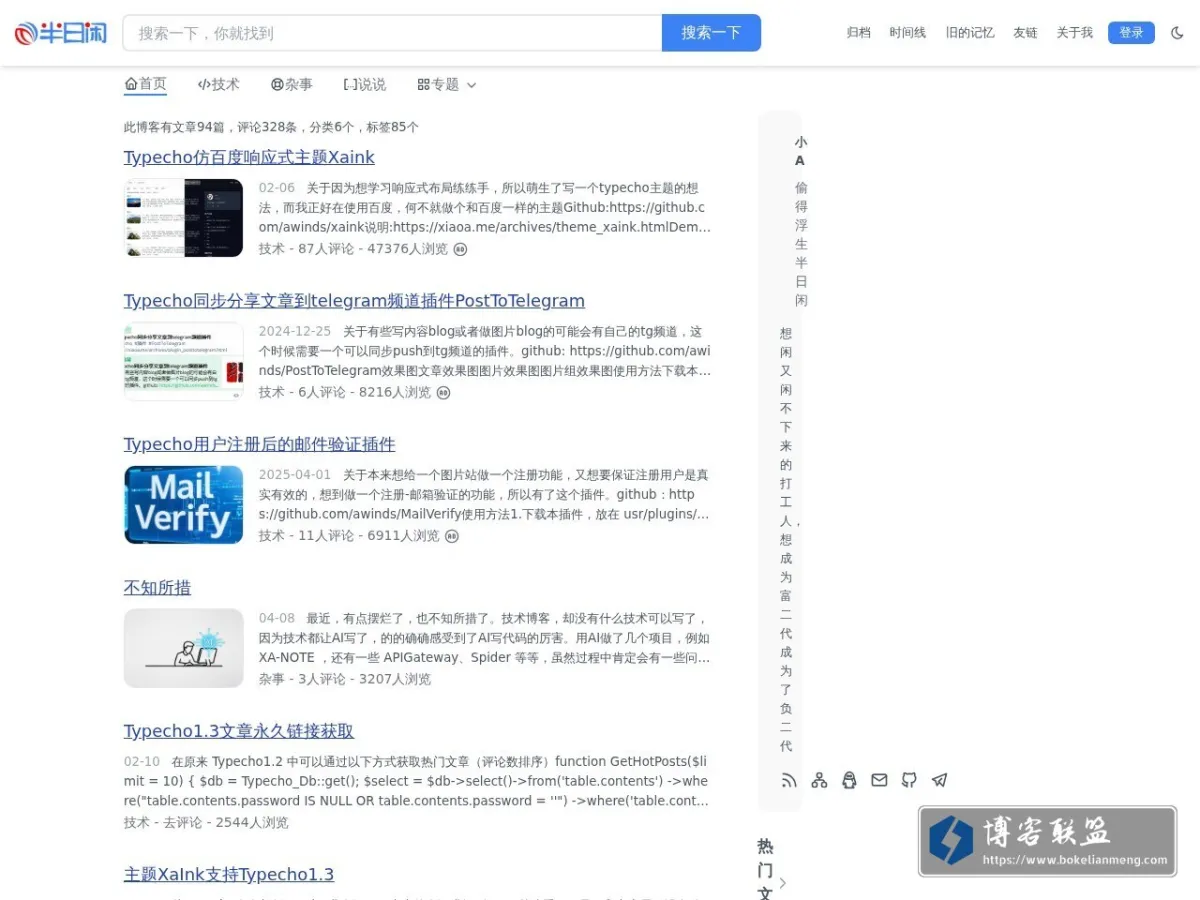The width and height of the screenshot is (1200, 900).
Task: Click the 去评论 text
Action: point(182,823)
